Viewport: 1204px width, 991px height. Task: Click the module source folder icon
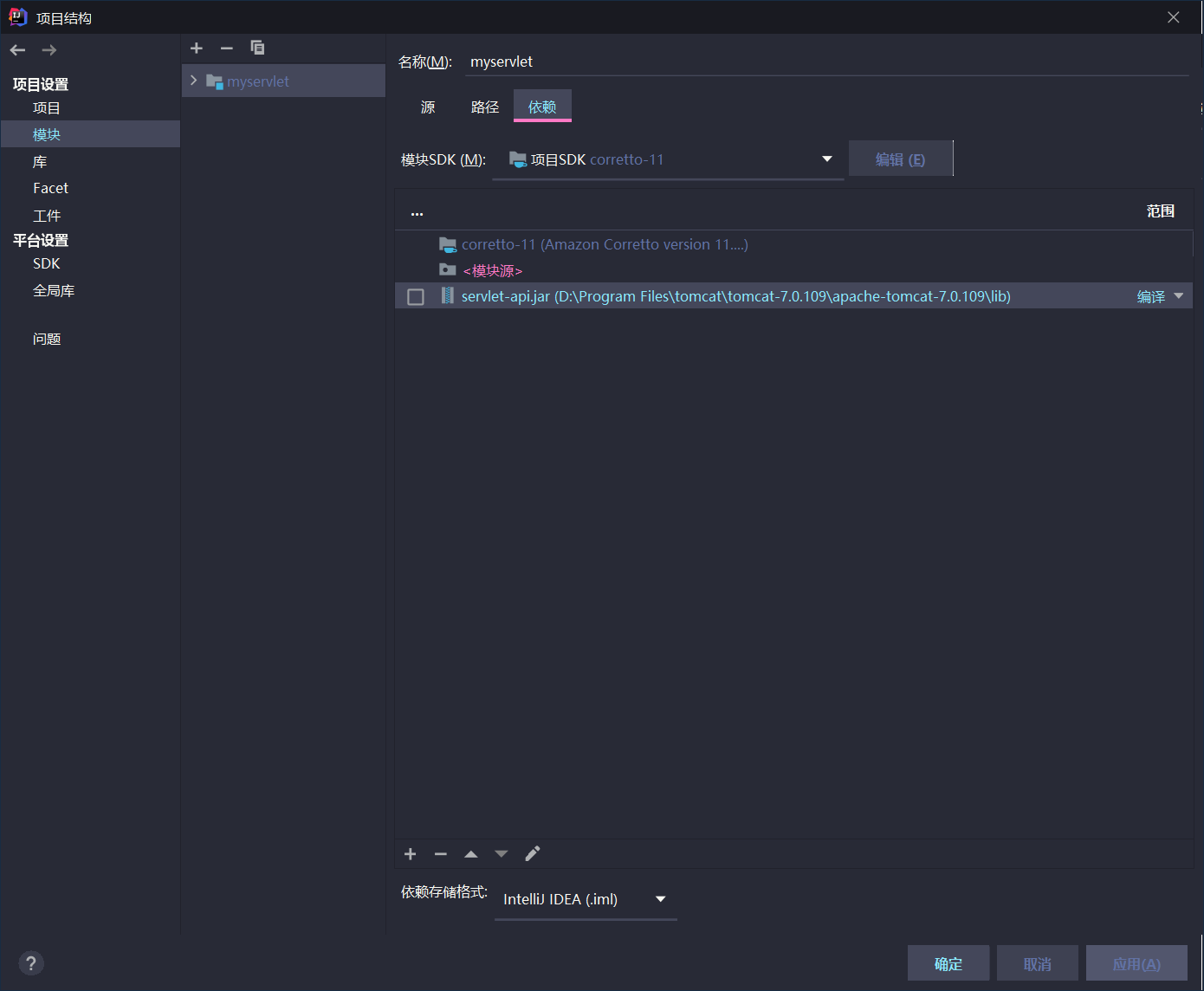click(x=447, y=269)
